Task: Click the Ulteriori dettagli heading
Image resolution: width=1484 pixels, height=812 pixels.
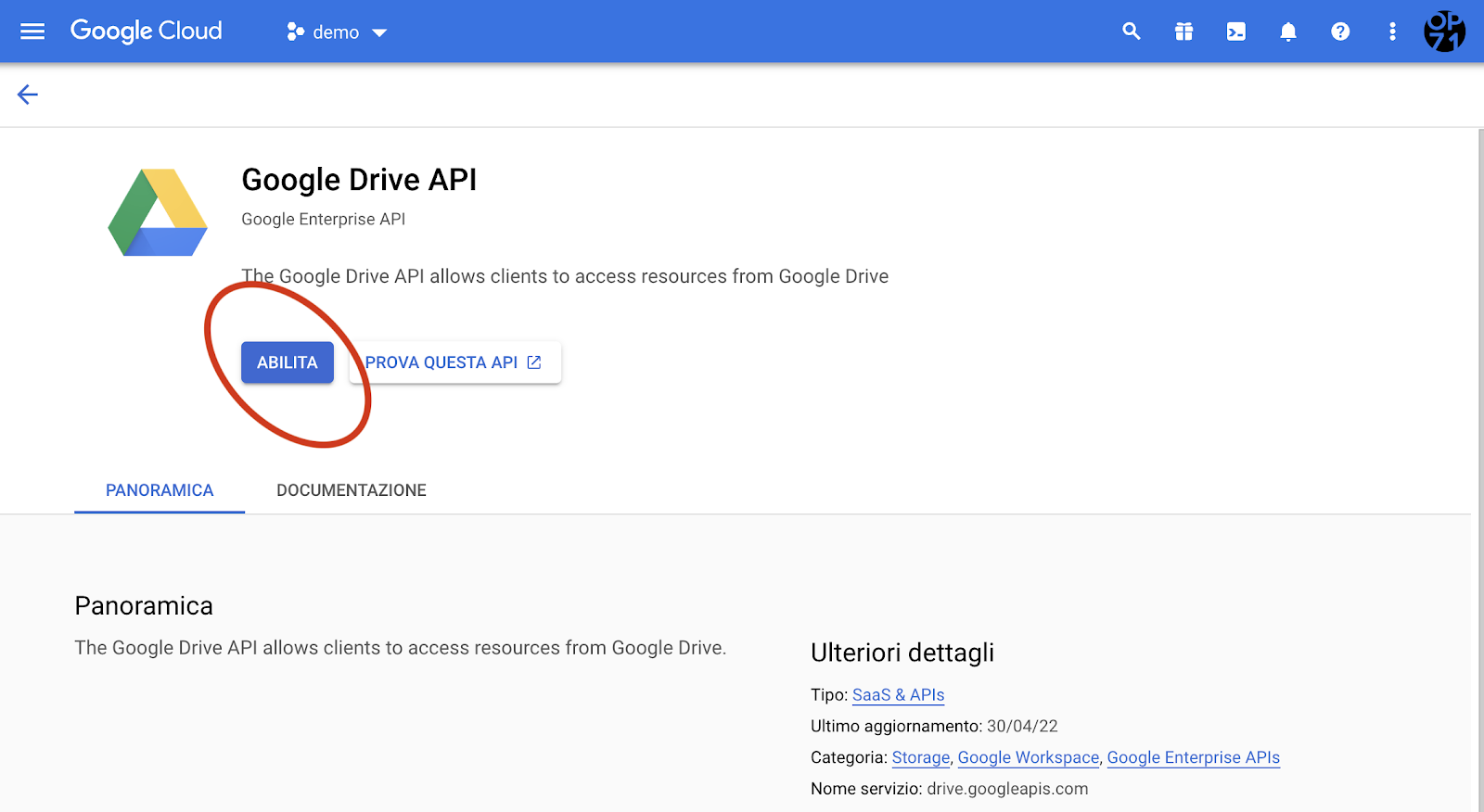Action: click(902, 653)
